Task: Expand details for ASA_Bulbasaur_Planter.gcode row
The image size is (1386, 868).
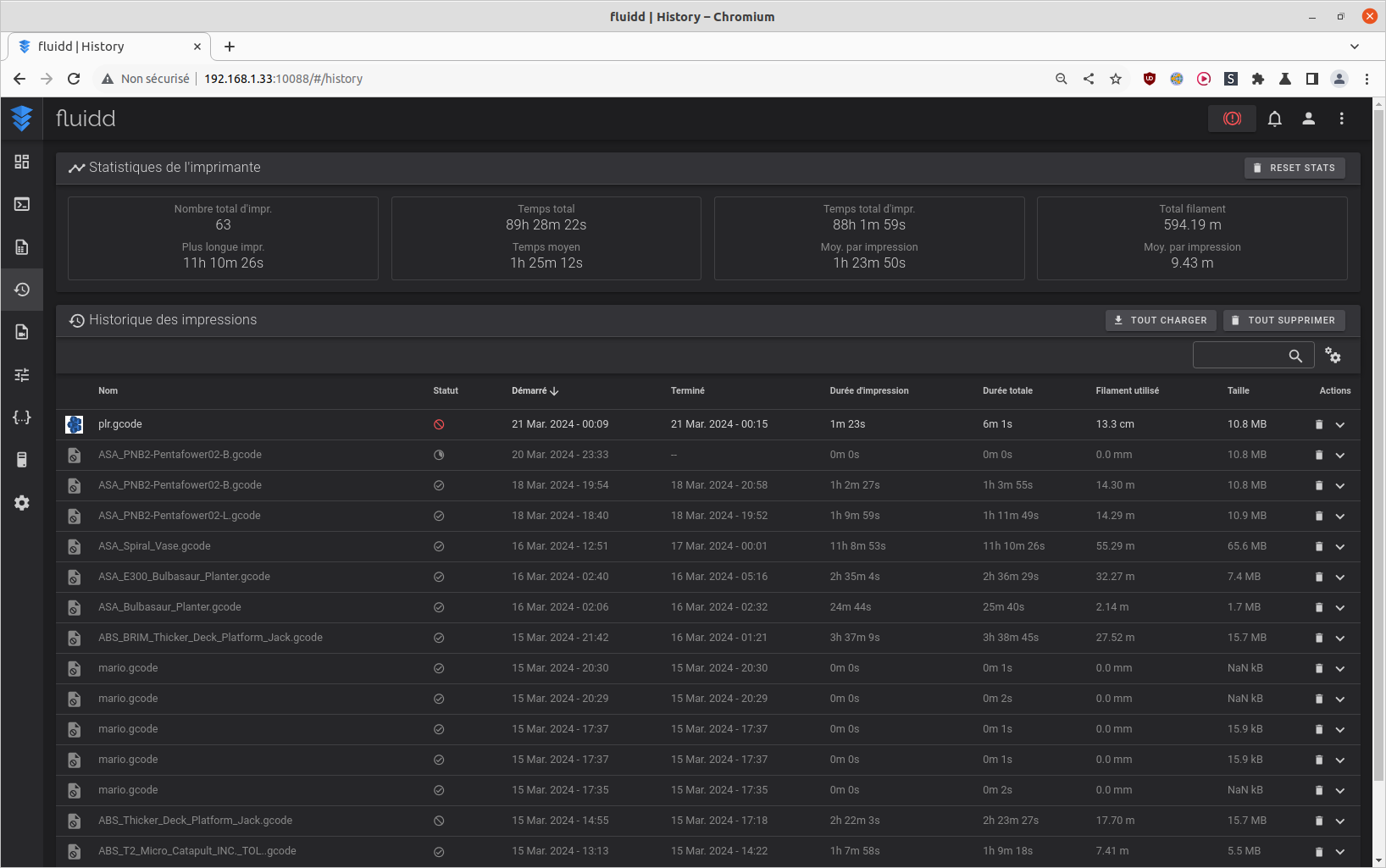Action: click(x=1340, y=608)
